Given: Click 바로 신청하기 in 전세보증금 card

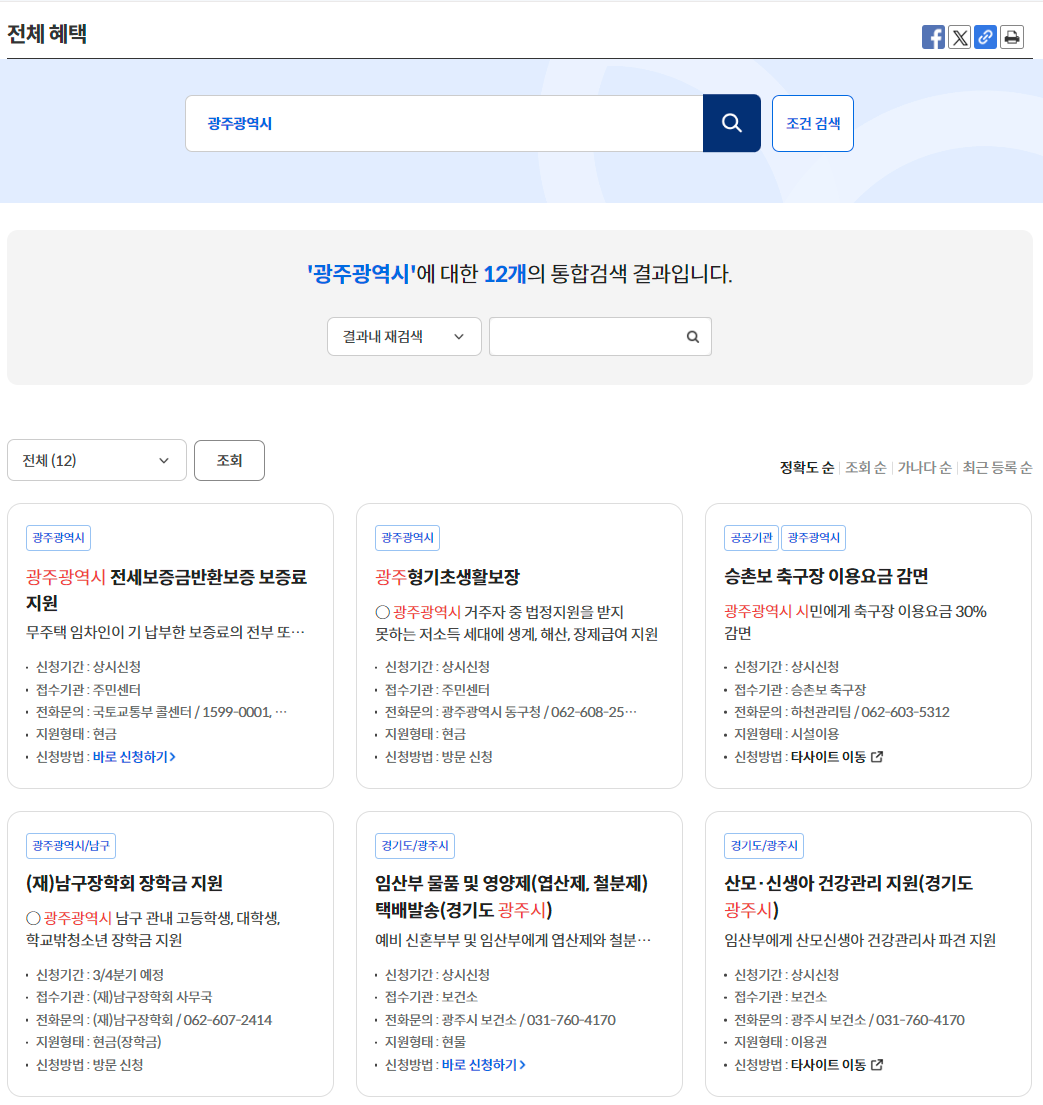Looking at the screenshot, I should [134, 757].
